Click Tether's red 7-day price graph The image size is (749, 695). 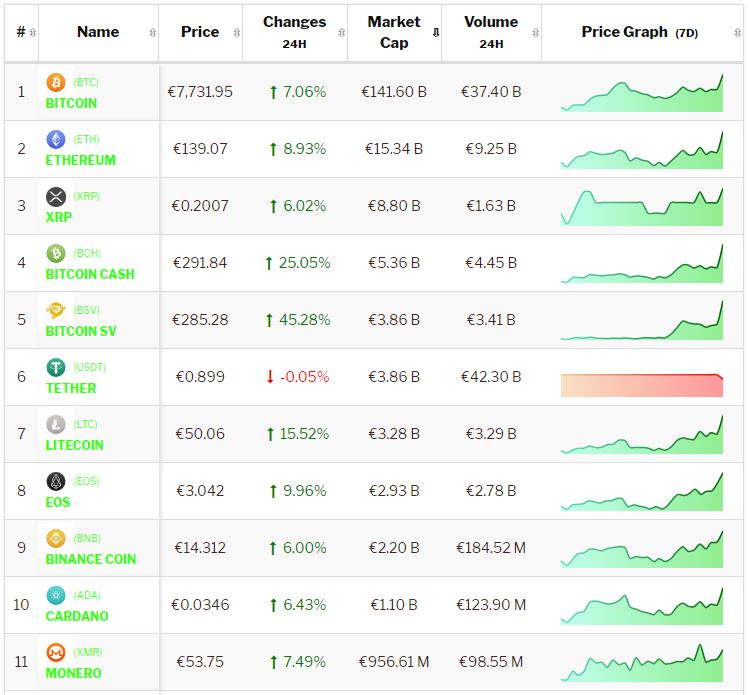click(x=641, y=385)
